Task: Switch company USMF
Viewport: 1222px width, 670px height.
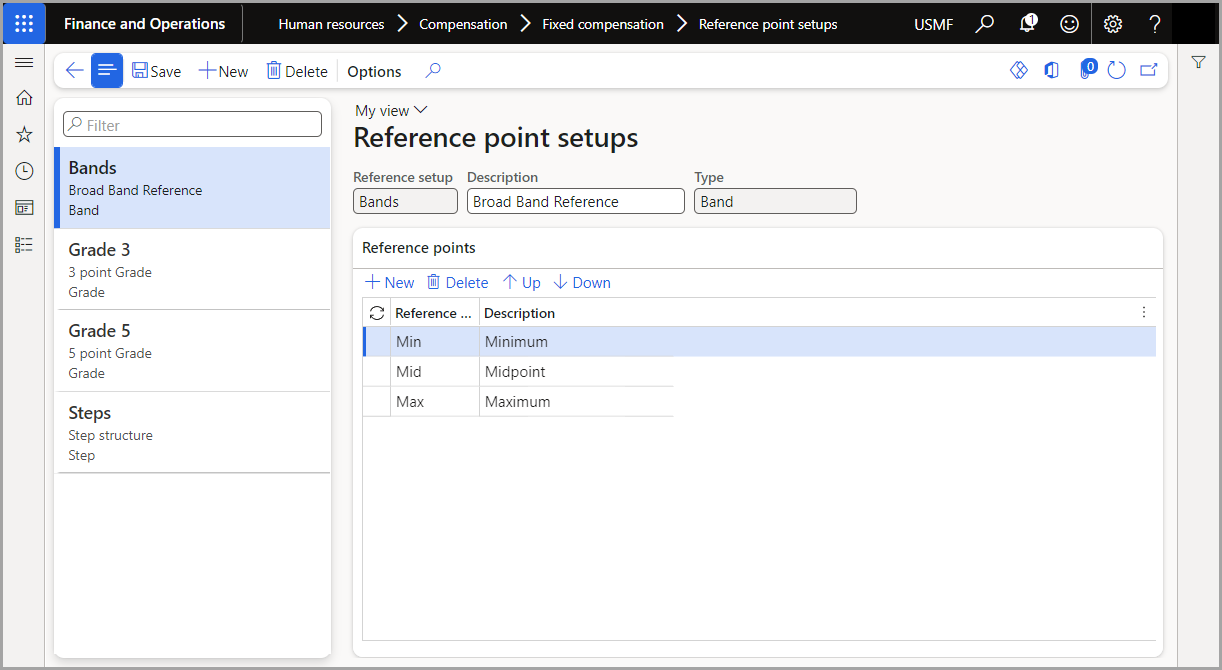Action: point(934,24)
